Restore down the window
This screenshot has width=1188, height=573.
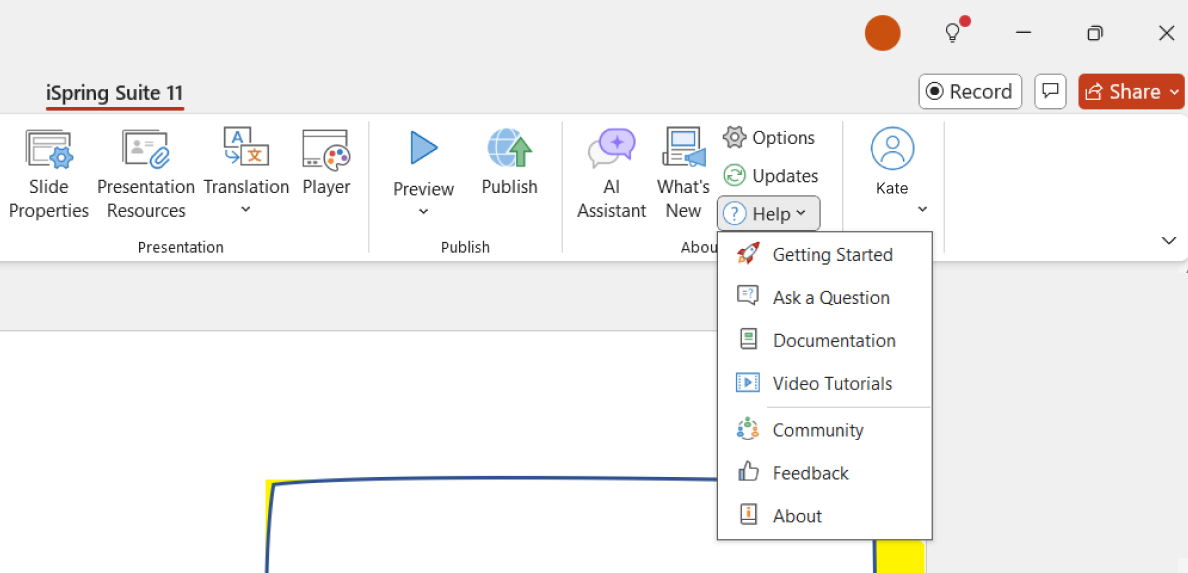tap(1095, 33)
